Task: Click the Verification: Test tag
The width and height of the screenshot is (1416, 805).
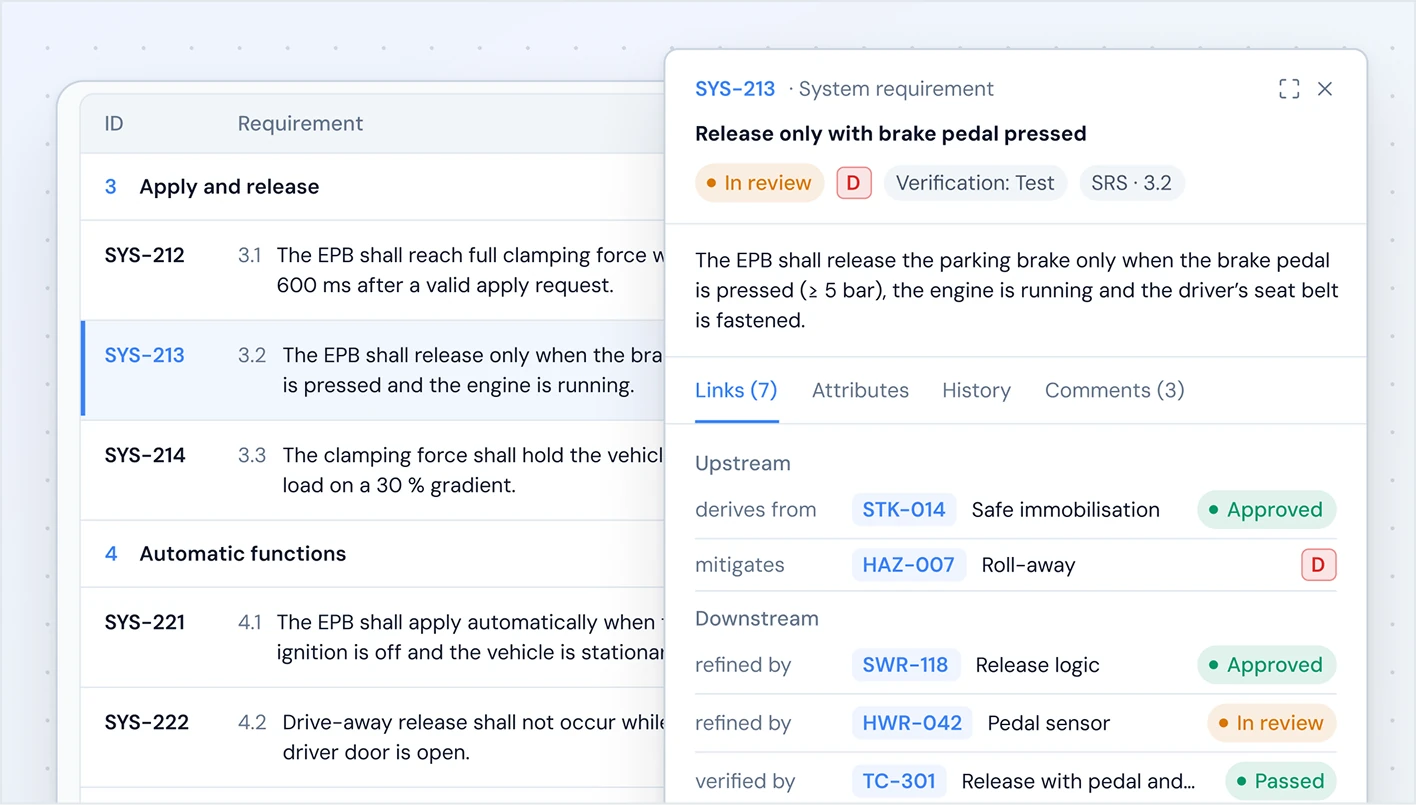Action: [x=975, y=183]
